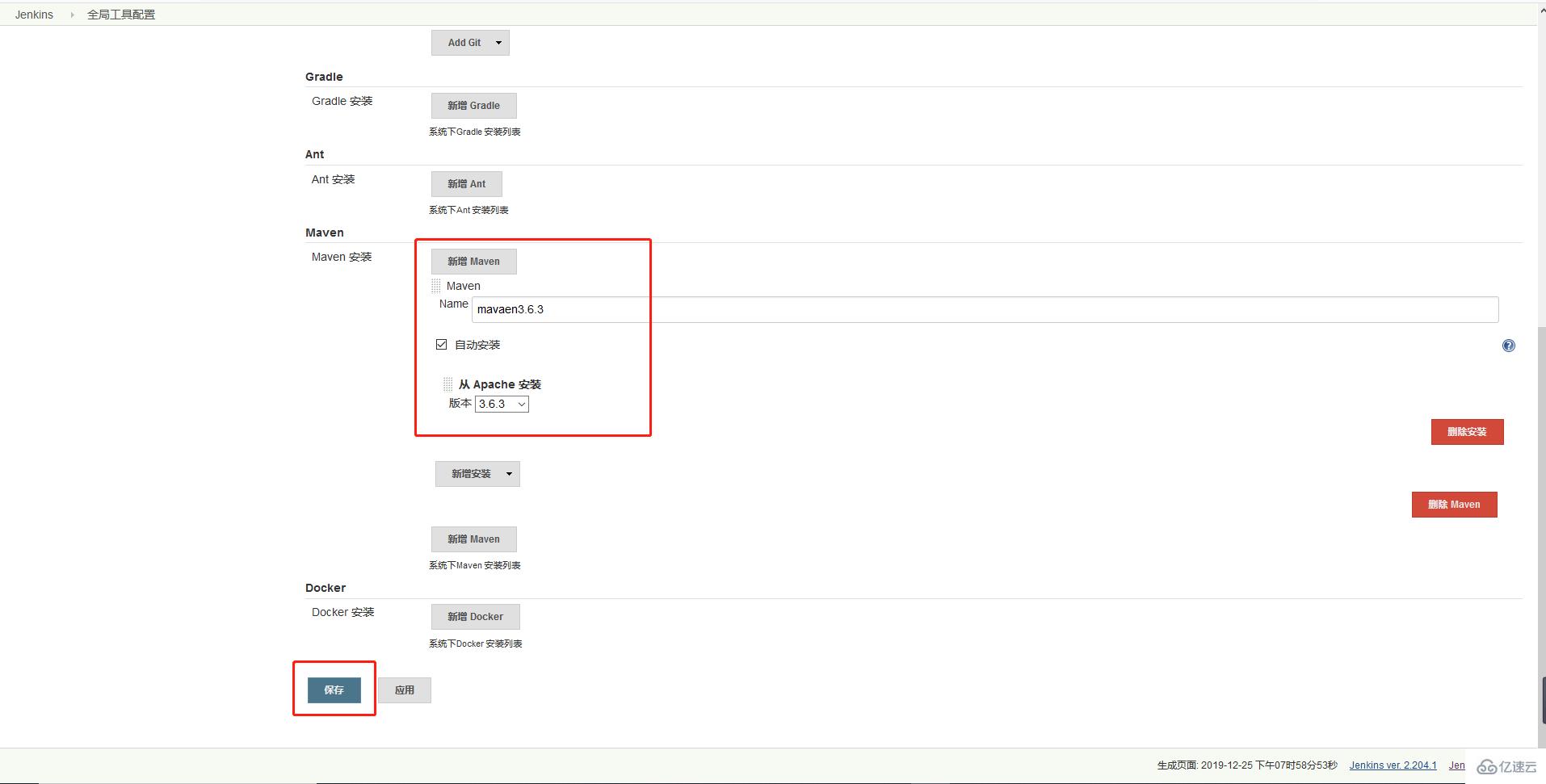Viewport: 1546px width, 784px height.
Task: Open Jenkins ver. 2.204.1 link
Action: point(1393,765)
